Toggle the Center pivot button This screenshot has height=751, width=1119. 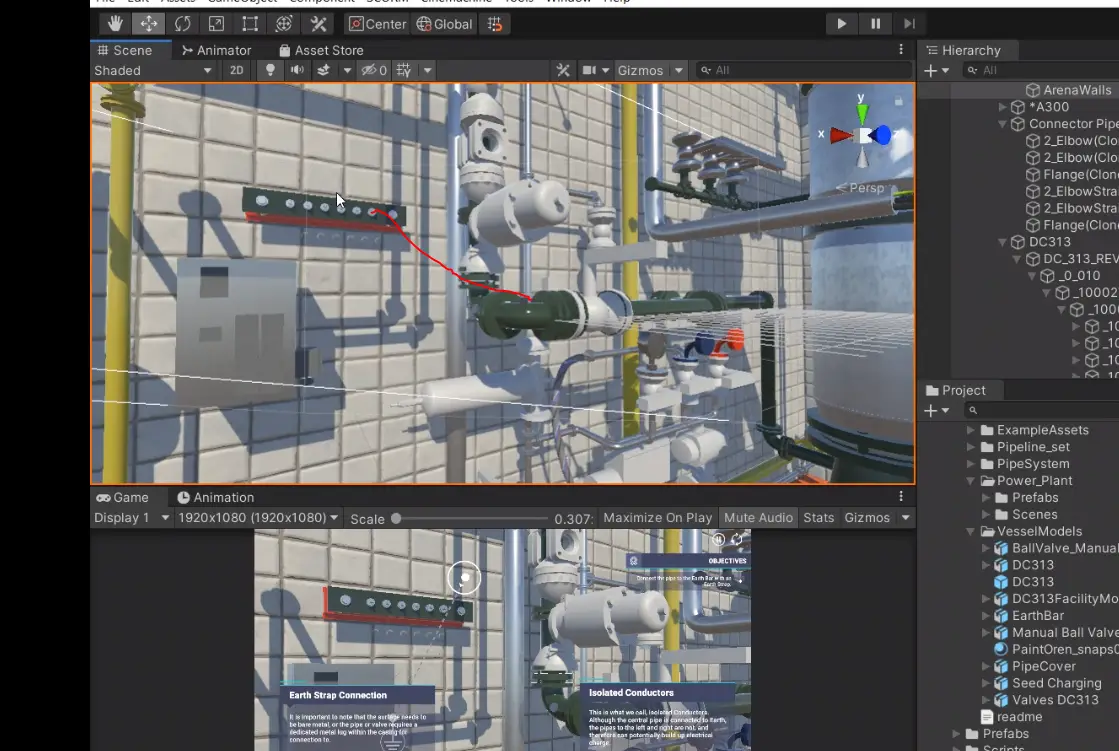377,24
